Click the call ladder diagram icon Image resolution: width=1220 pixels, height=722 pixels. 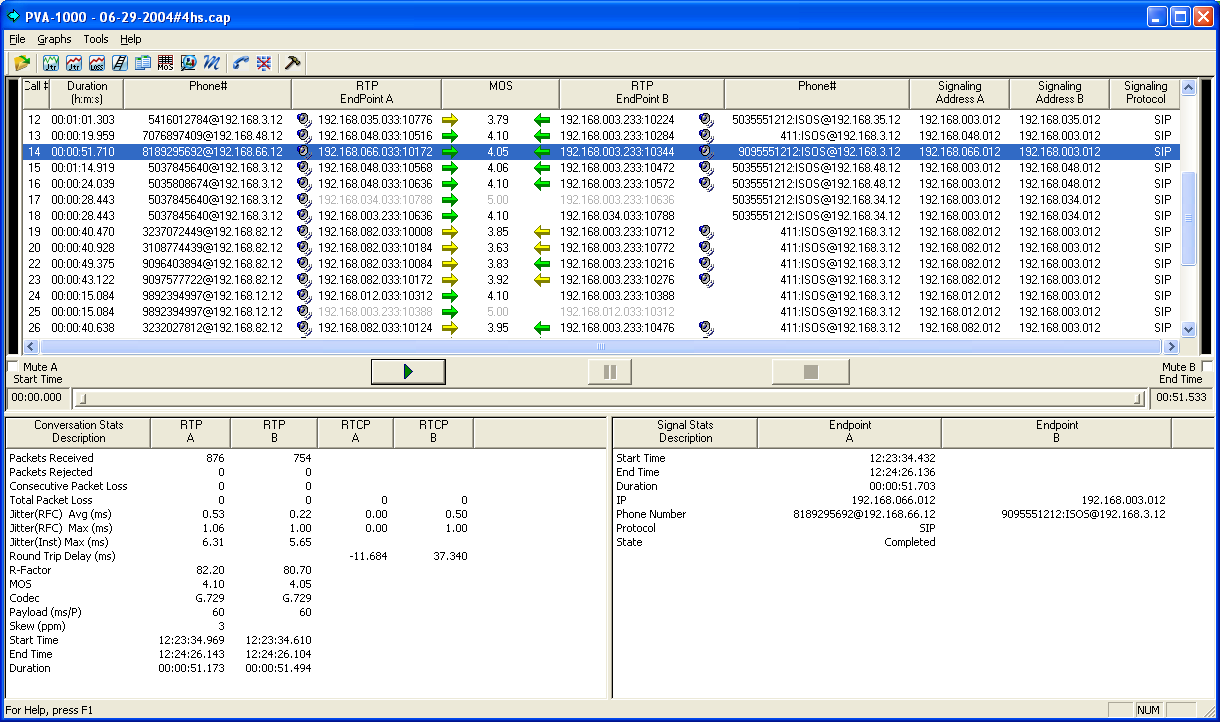click(x=119, y=63)
